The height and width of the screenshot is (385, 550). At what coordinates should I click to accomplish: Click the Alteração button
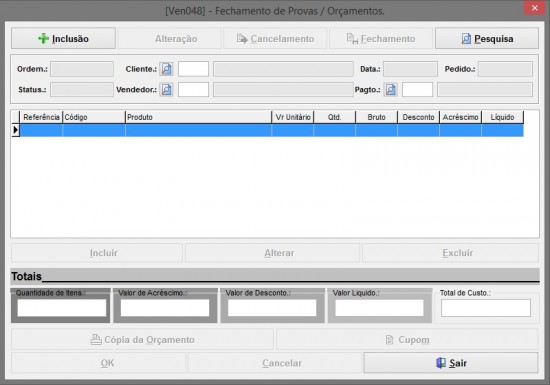pos(169,39)
